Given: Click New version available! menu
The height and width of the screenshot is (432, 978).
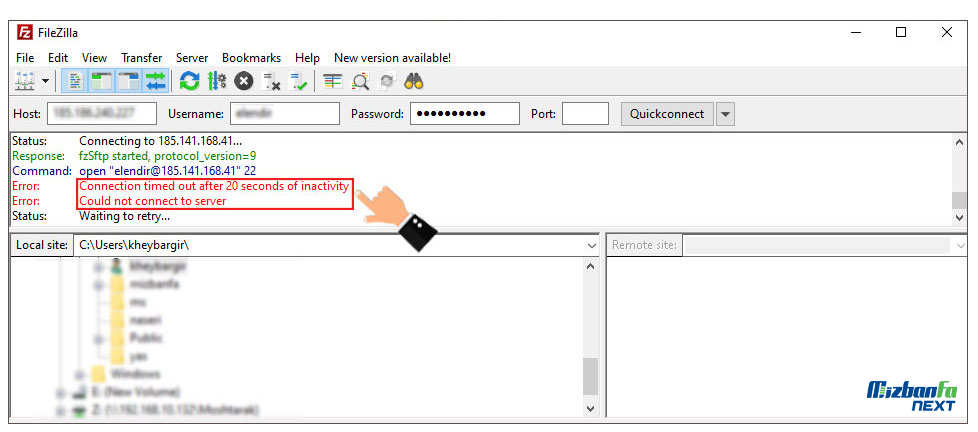Looking at the screenshot, I should click(x=392, y=58).
